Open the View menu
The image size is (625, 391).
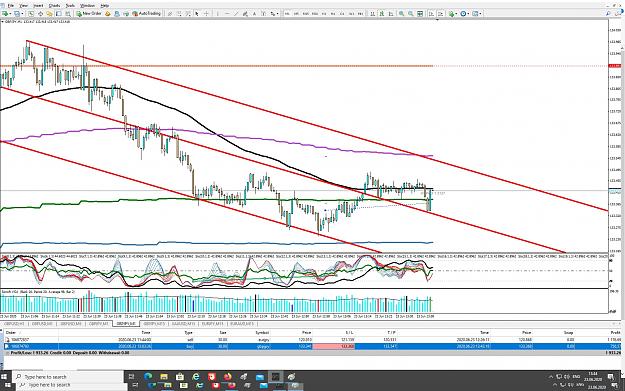(x=24, y=6)
